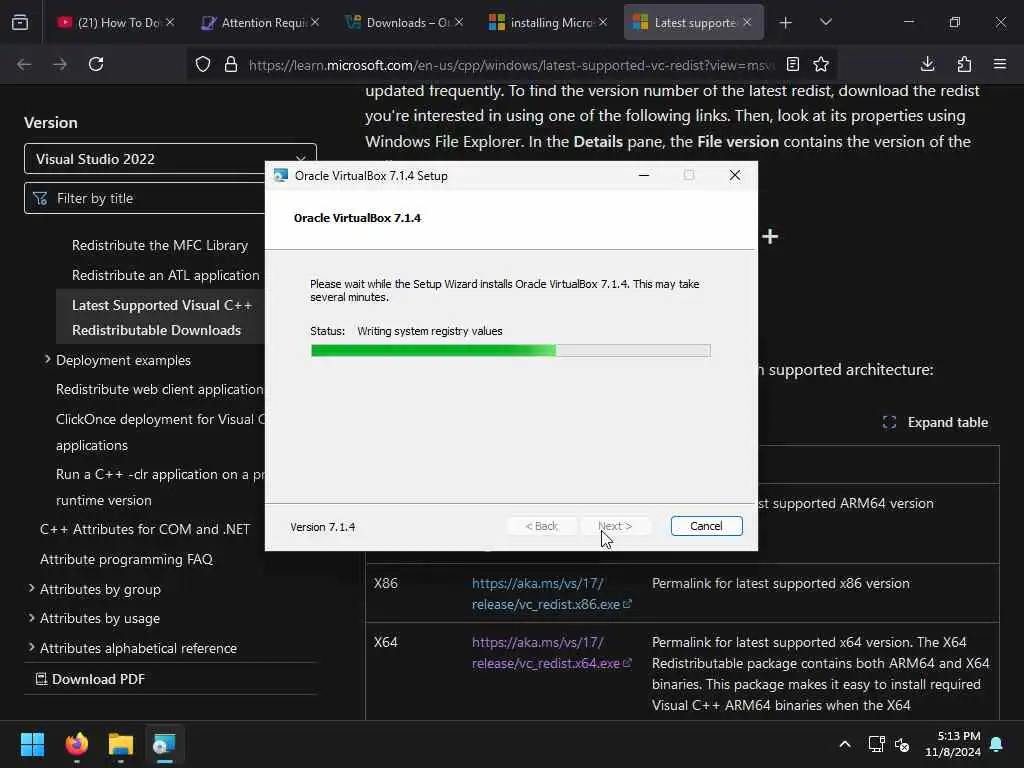Cancel the VirtualBox 7.1.4 setup
This screenshot has width=1024, height=768.
[707, 526]
